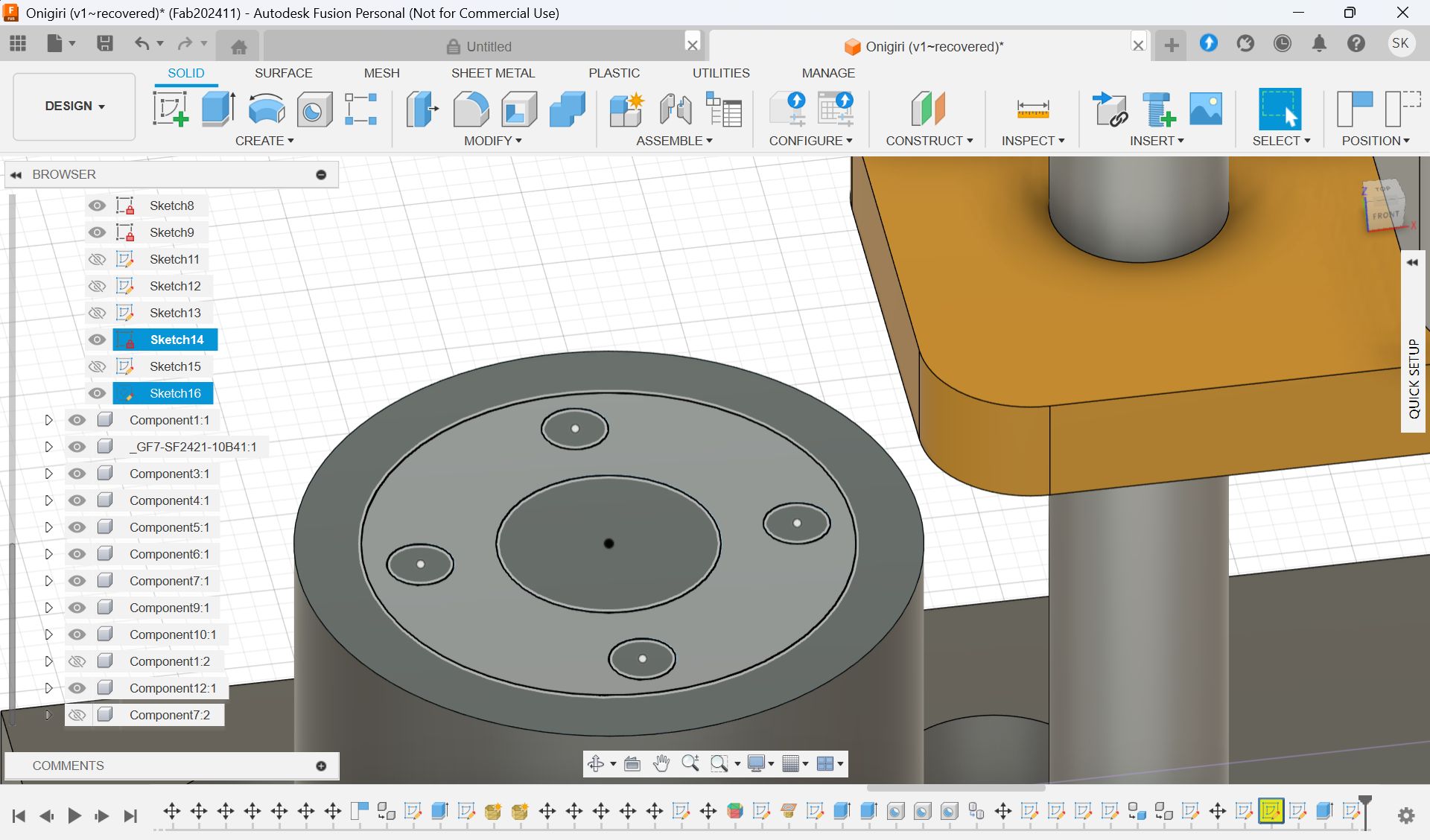Viewport: 1430px width, 840px height.
Task: Click the Insert McMaster-Carr component icon
Action: click(1159, 109)
